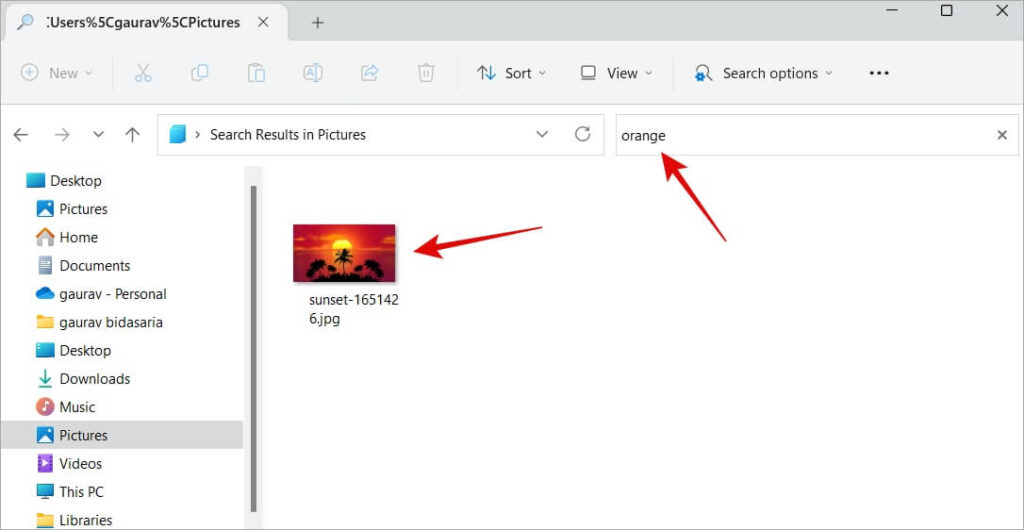Click the Paste clipboard icon
Image resolution: width=1024 pixels, height=530 pixels.
[256, 72]
